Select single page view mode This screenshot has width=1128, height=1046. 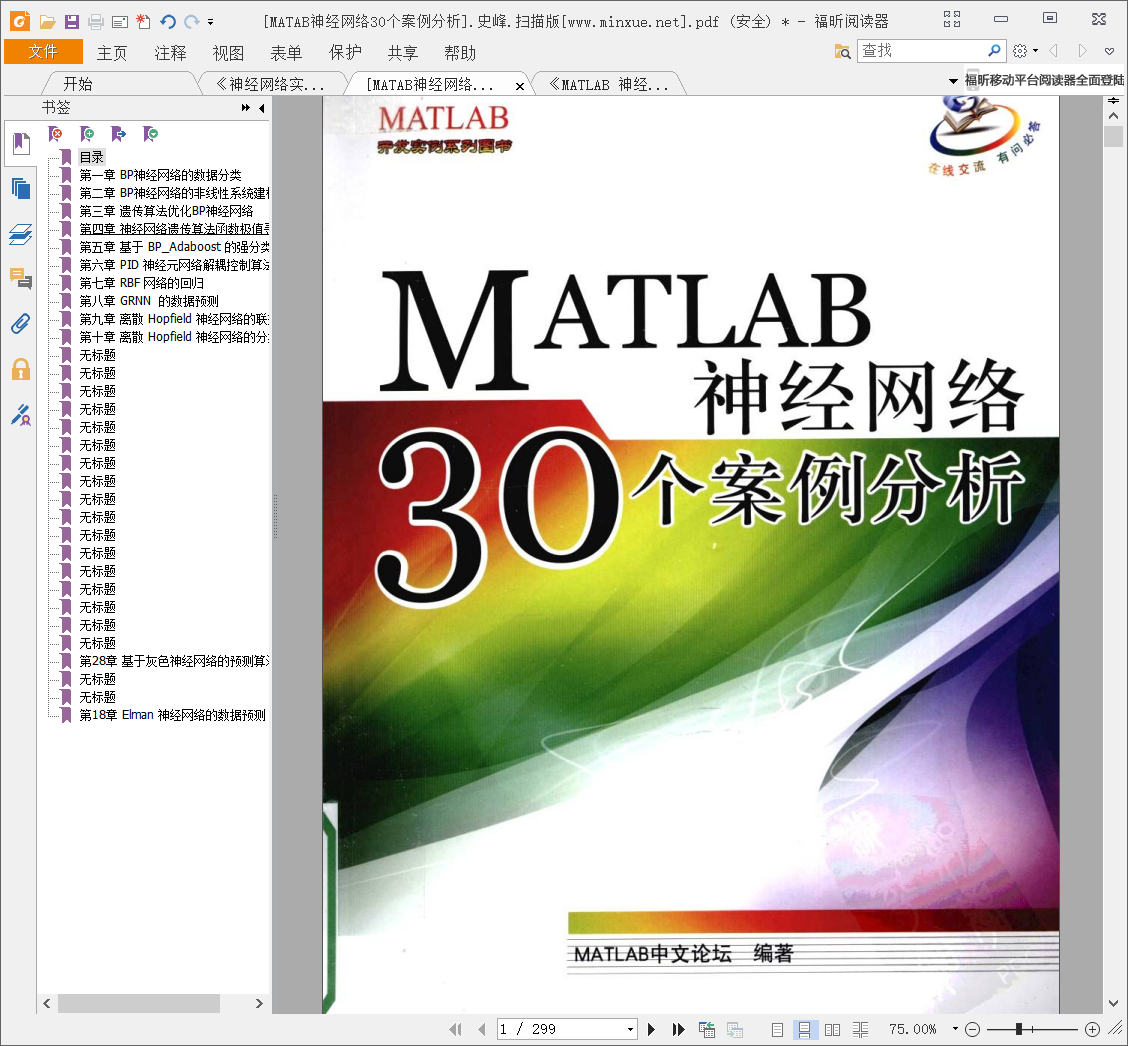(x=777, y=1029)
